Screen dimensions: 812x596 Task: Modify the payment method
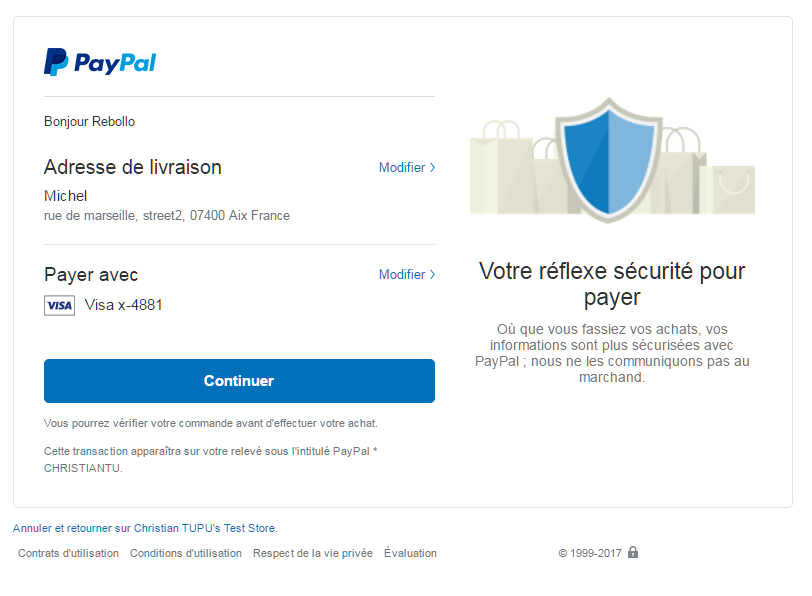tap(402, 275)
